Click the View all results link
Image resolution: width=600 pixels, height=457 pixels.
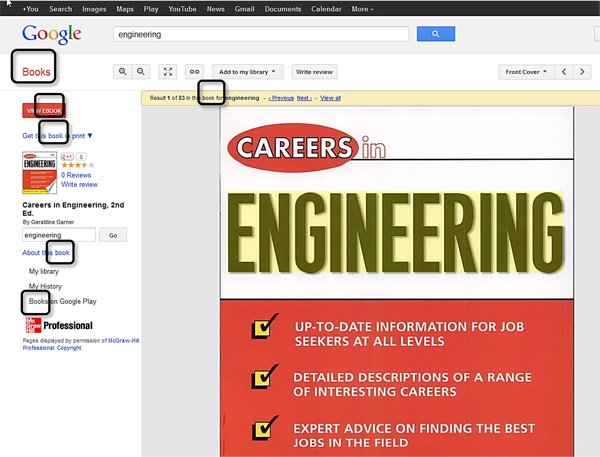pyautogui.click(x=330, y=98)
